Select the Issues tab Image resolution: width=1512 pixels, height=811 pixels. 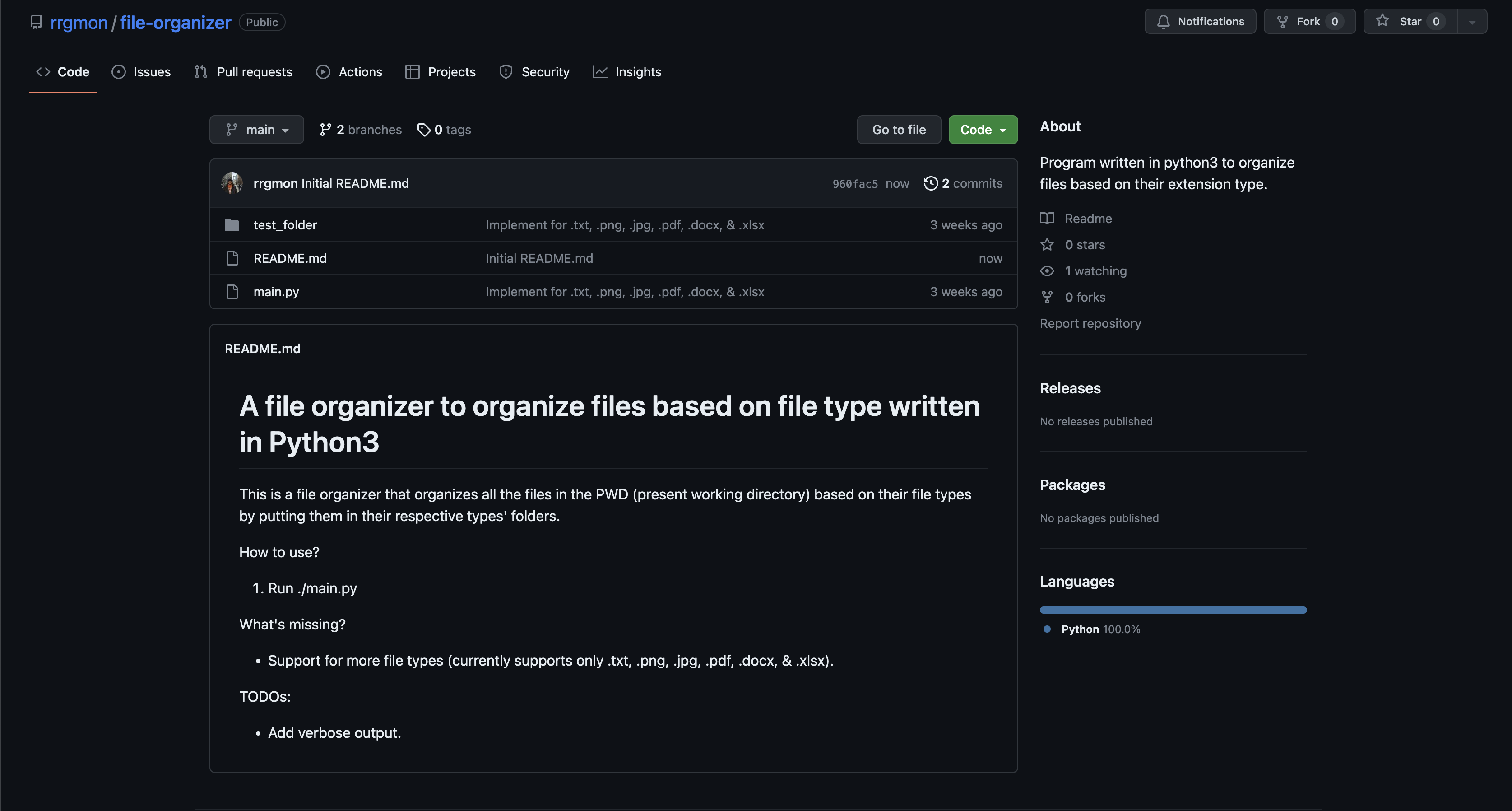click(153, 71)
